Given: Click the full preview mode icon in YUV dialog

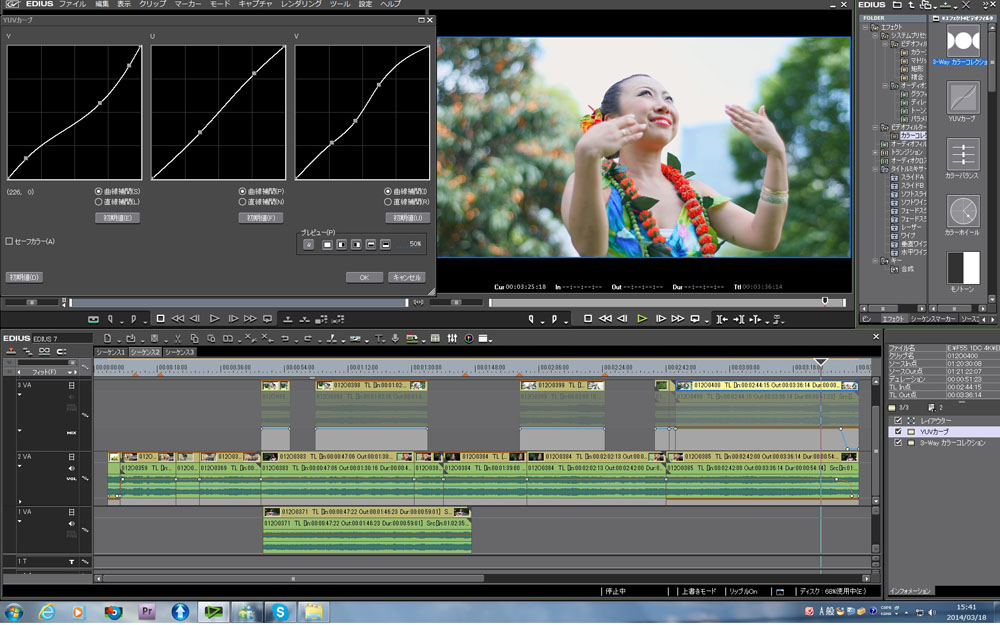Looking at the screenshot, I should click(x=327, y=244).
